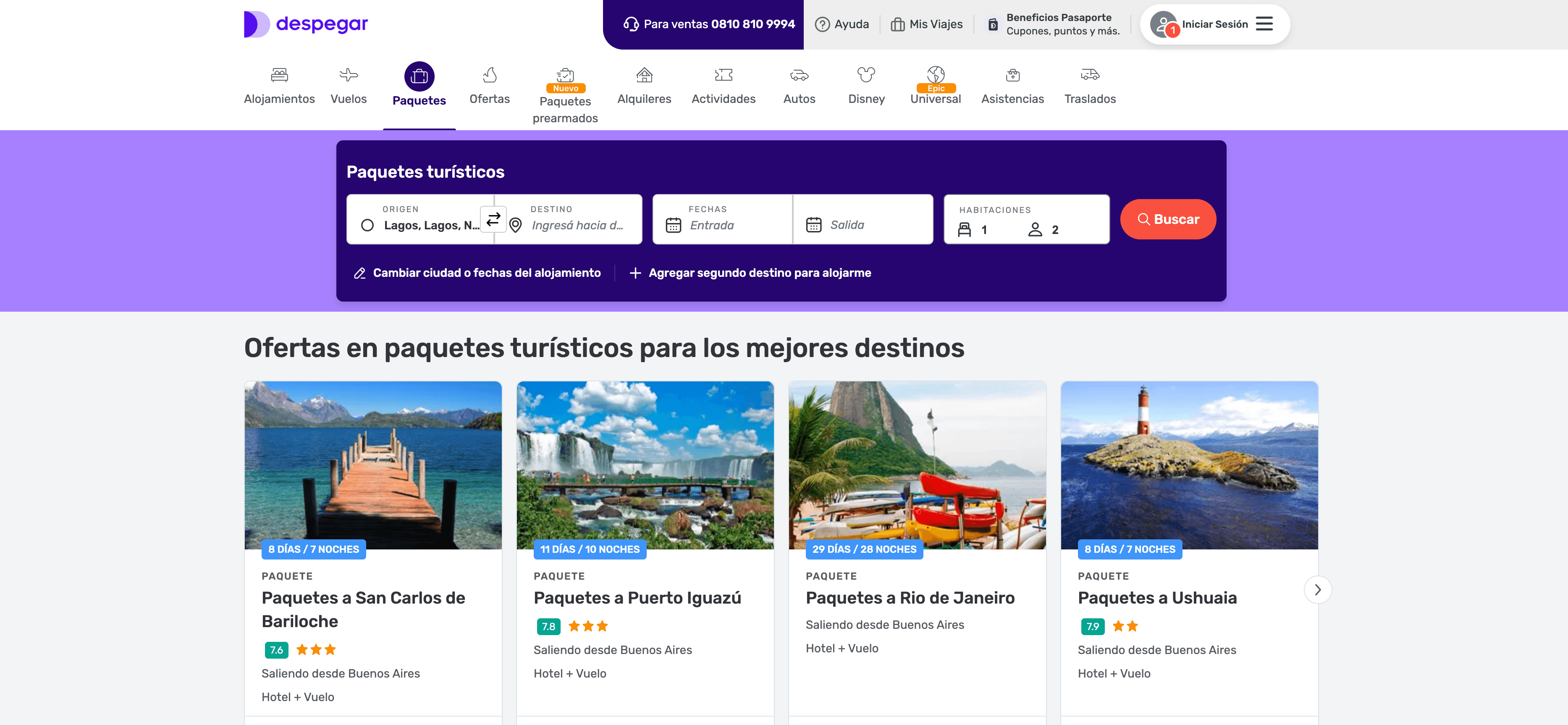
Task: Select the Asistencias icon
Action: tap(1012, 74)
